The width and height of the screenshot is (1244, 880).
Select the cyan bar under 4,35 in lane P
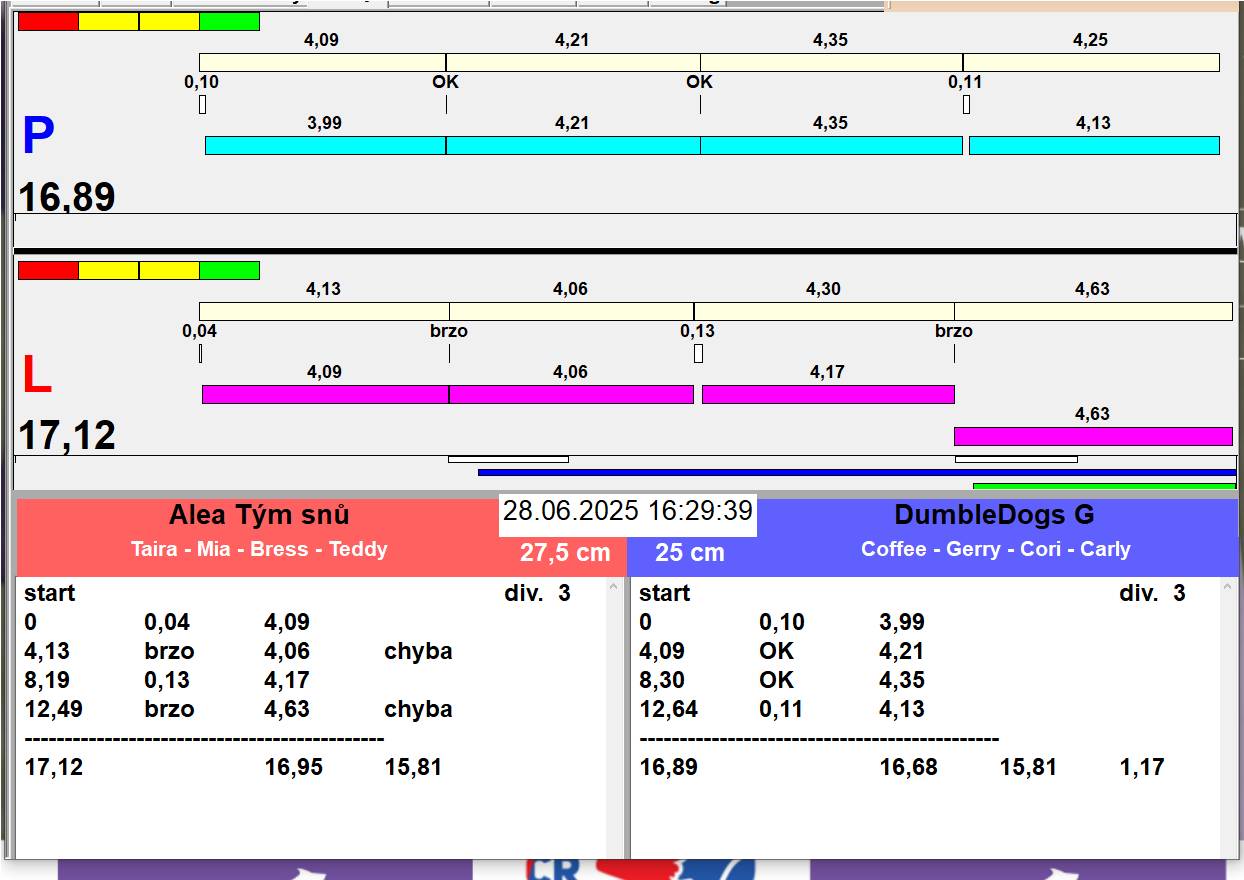click(831, 145)
